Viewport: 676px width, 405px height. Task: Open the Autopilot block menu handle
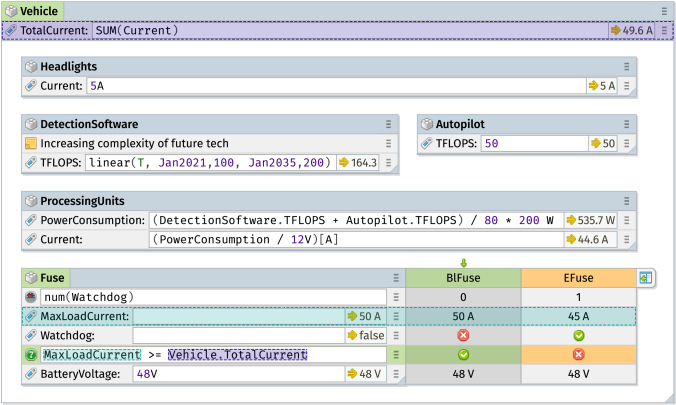pos(626,124)
